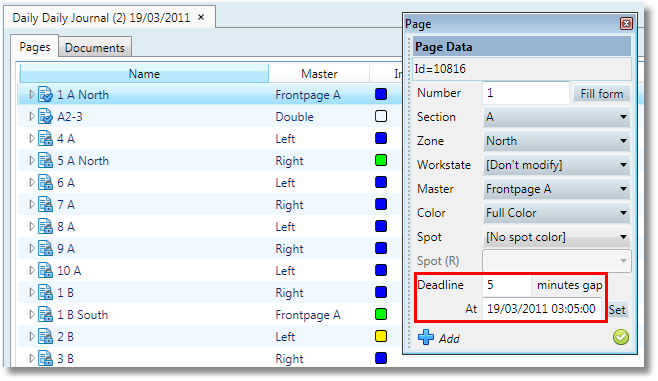The image size is (658, 381).
Task: Click the page icon of 5 A North
Action: [x=45, y=160]
